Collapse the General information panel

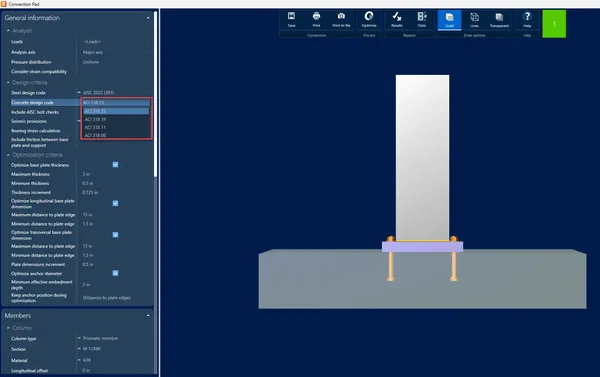pos(148,18)
